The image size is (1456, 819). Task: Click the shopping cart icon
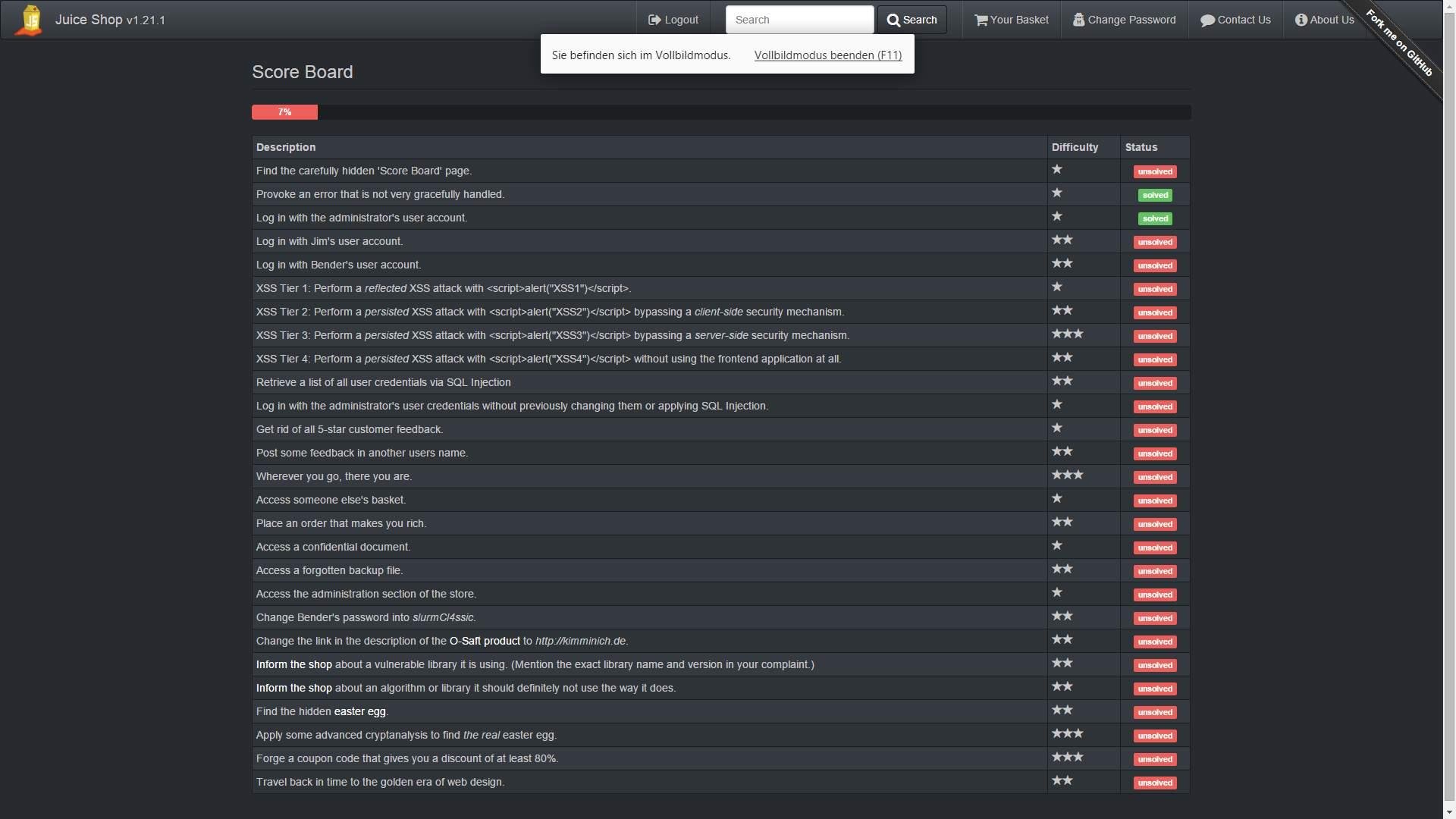(x=981, y=20)
